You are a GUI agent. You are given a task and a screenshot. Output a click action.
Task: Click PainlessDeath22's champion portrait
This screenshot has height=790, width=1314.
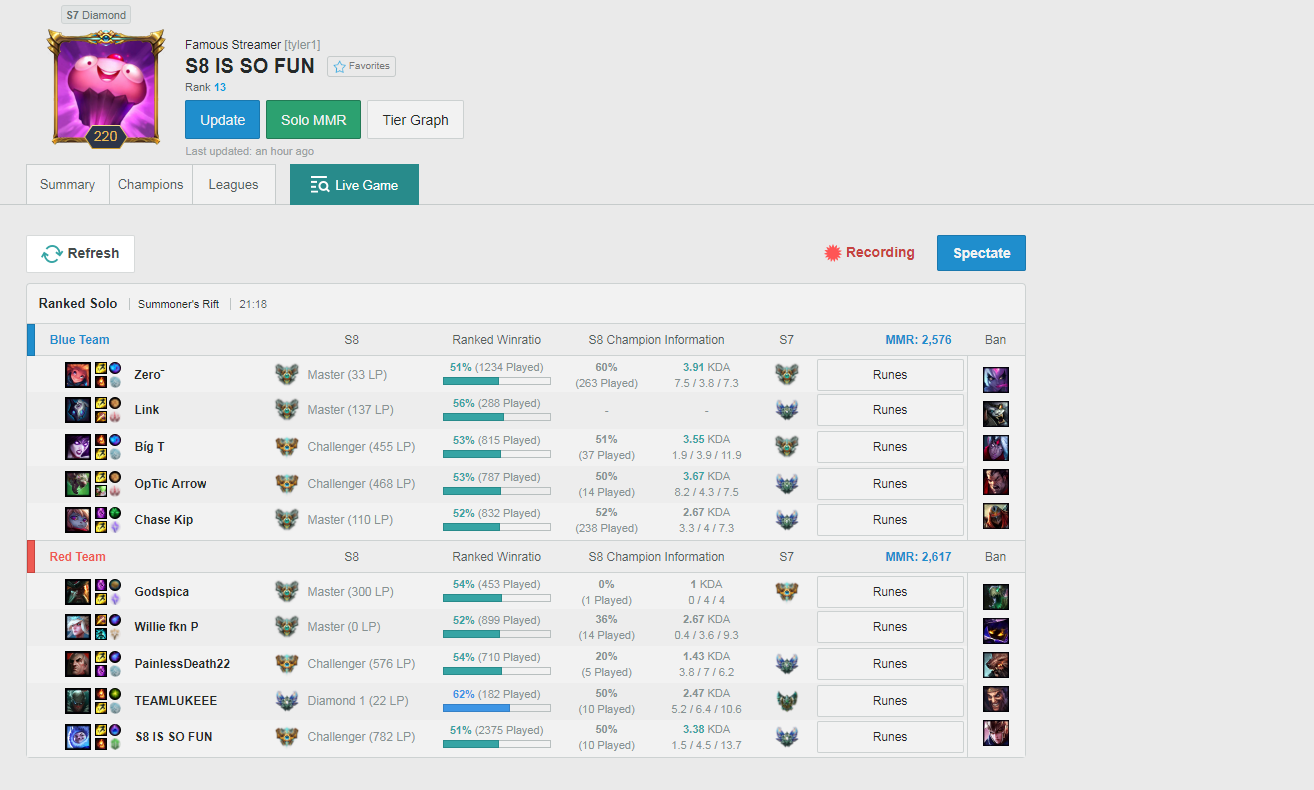78,664
